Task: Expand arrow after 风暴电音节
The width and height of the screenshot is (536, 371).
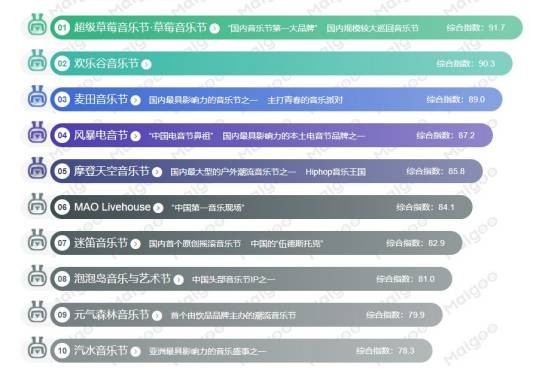Action: click(x=136, y=136)
